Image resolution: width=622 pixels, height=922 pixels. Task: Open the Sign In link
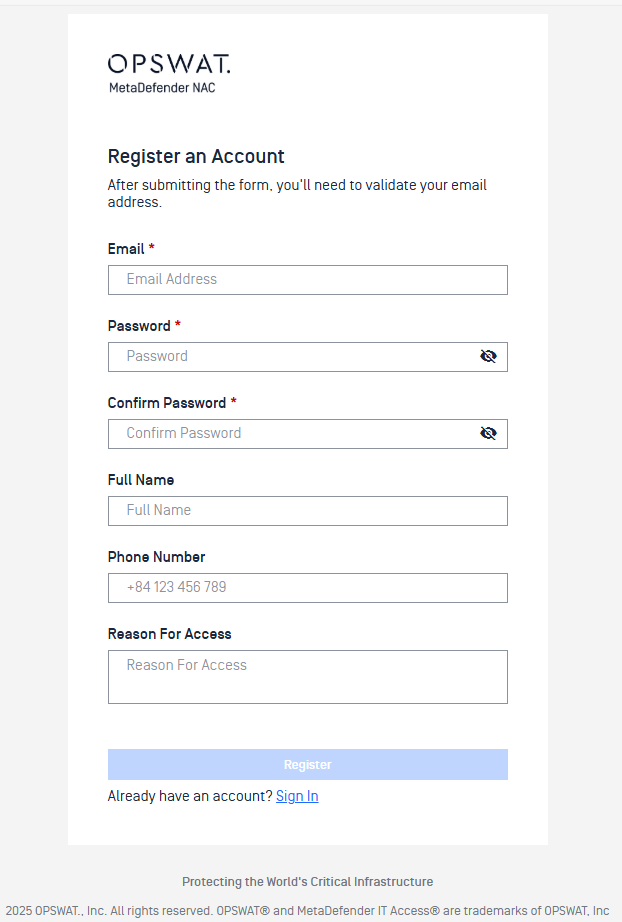[297, 796]
